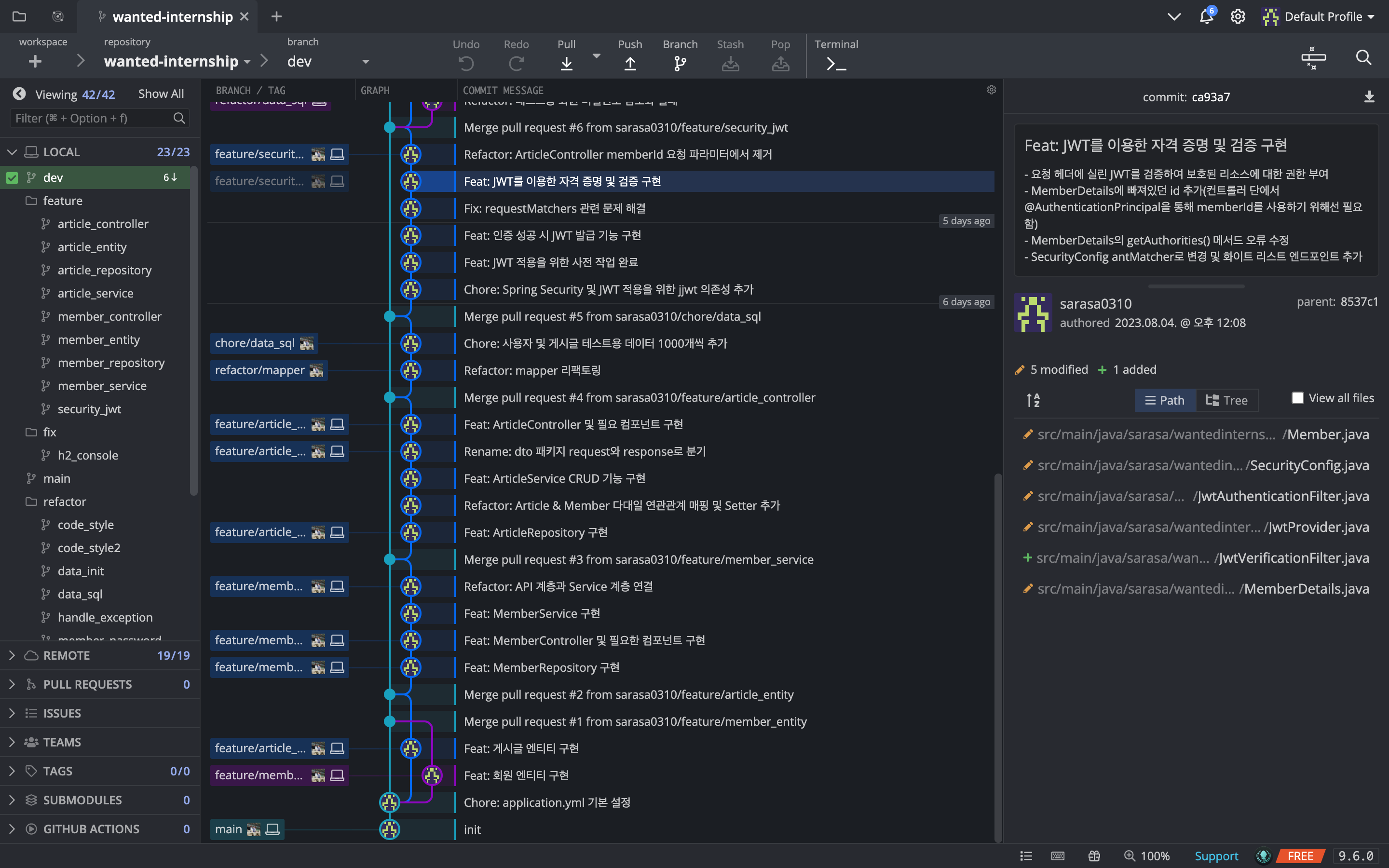This screenshot has width=1389, height=868.
Task: Click sort files alphabetically icon
Action: pos(1033,400)
